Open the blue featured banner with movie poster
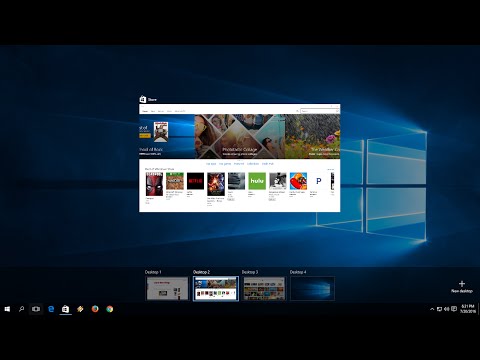Screen dimensions: 480x360 click(x=167, y=136)
